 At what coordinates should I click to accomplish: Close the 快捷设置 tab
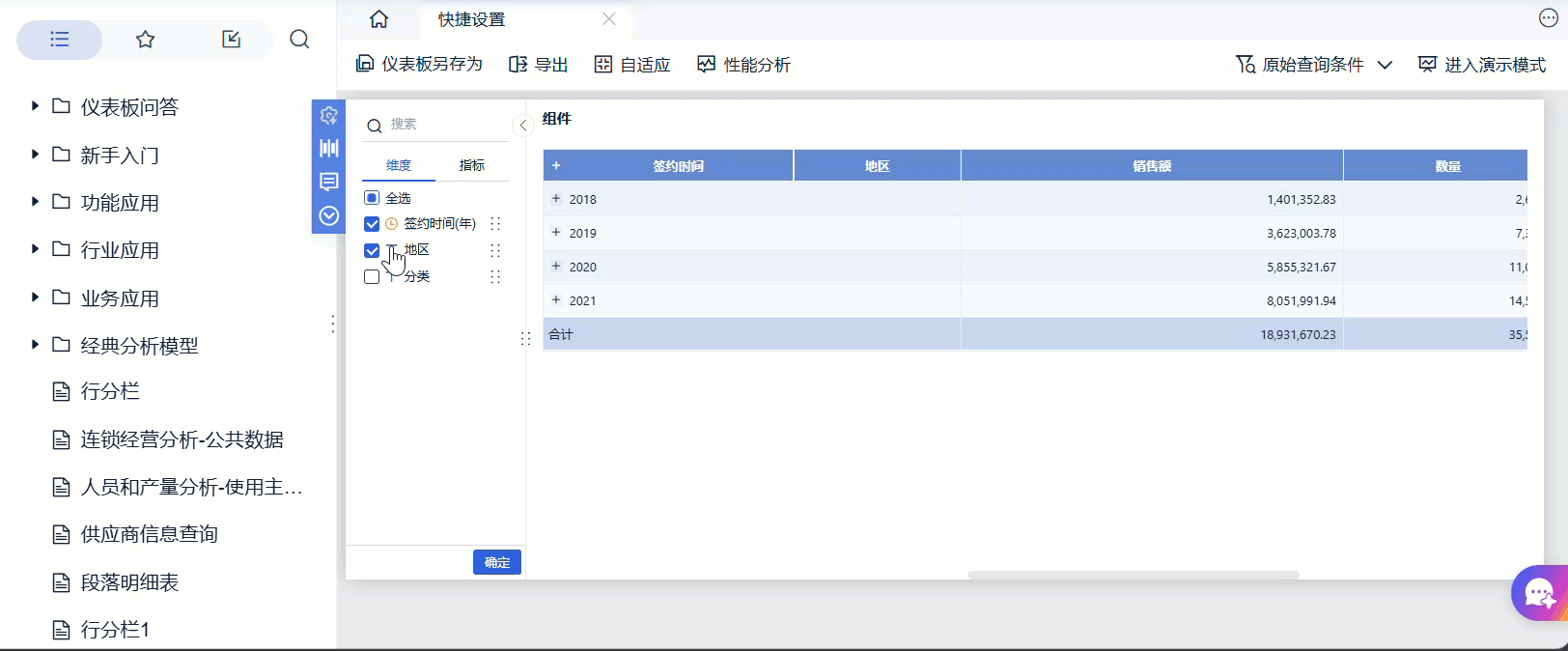(x=608, y=19)
